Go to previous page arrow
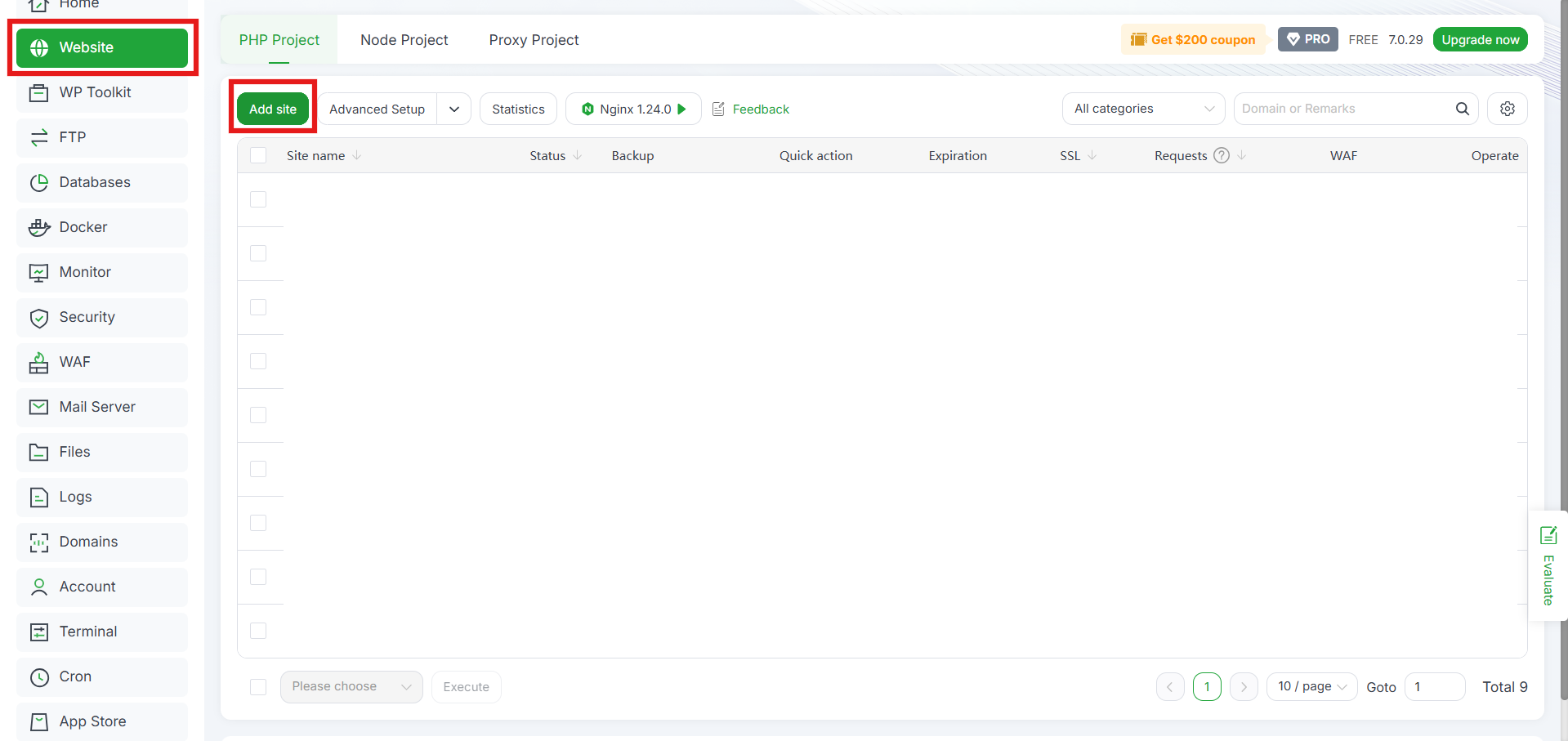This screenshot has height=741, width=1568. tap(1170, 687)
